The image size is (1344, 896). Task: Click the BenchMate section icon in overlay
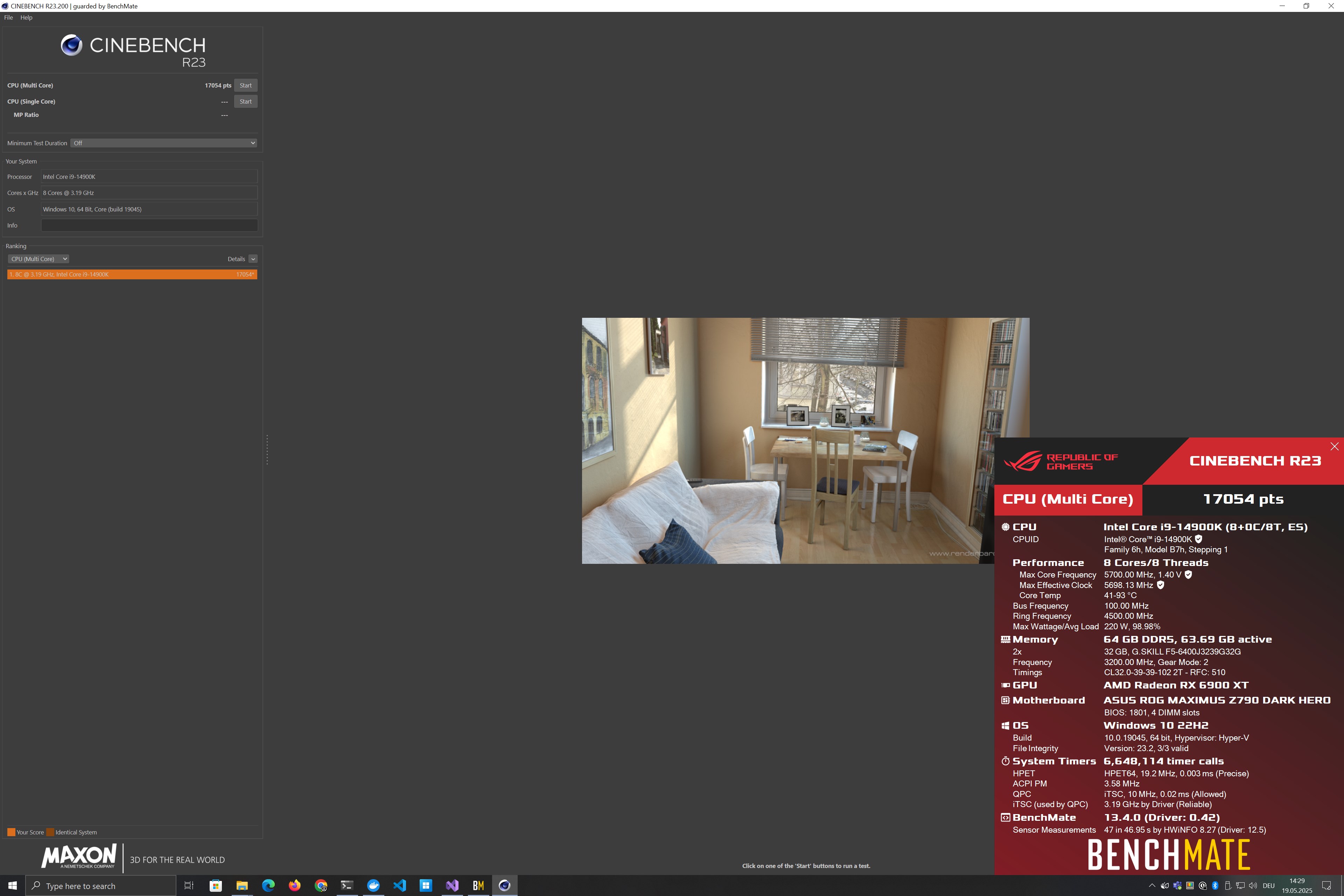tap(1005, 818)
